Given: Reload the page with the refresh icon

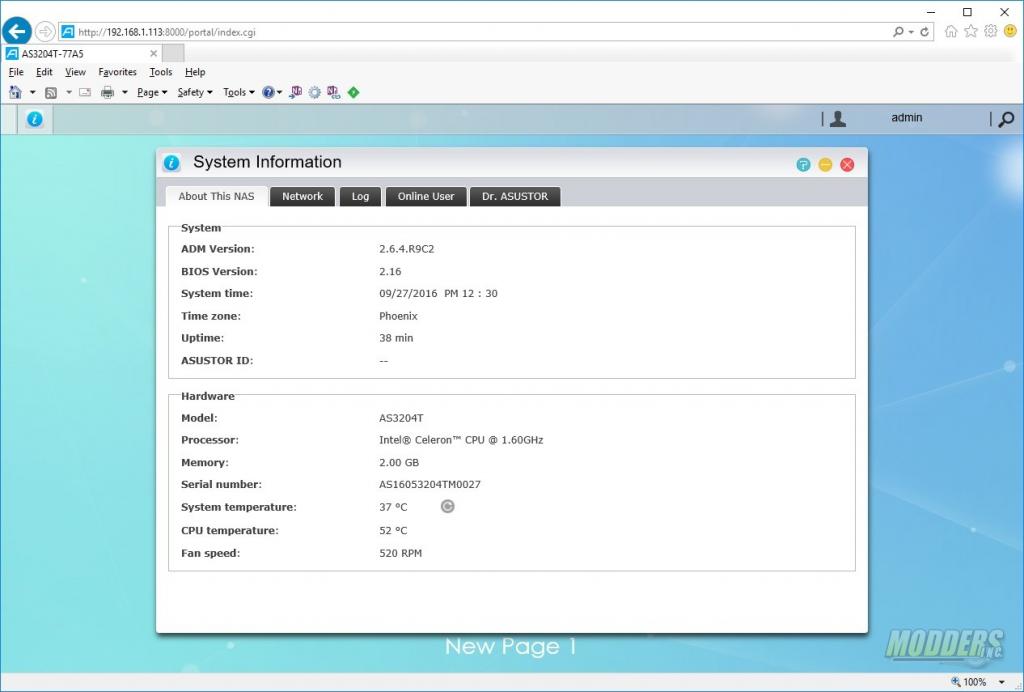Looking at the screenshot, I should point(925,31).
